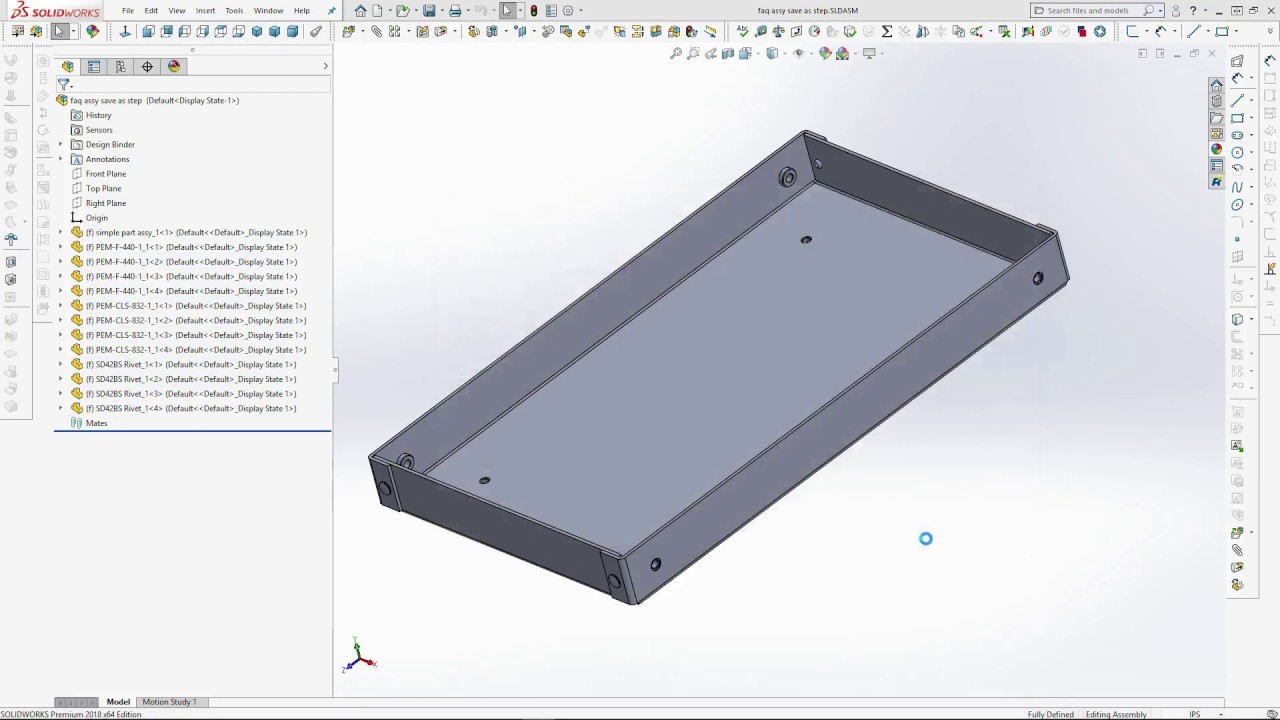
Task: Expand the Annotations folder
Action: [60, 159]
